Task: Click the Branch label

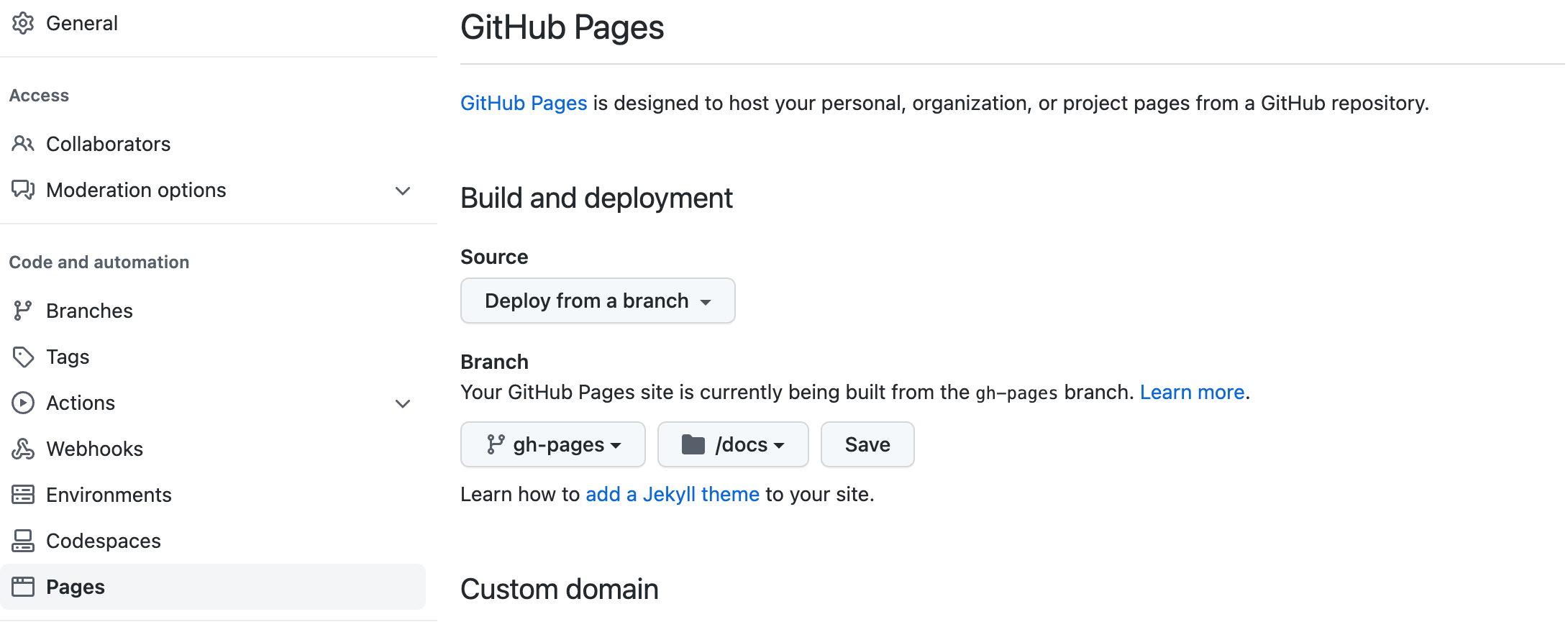Action: (x=494, y=362)
